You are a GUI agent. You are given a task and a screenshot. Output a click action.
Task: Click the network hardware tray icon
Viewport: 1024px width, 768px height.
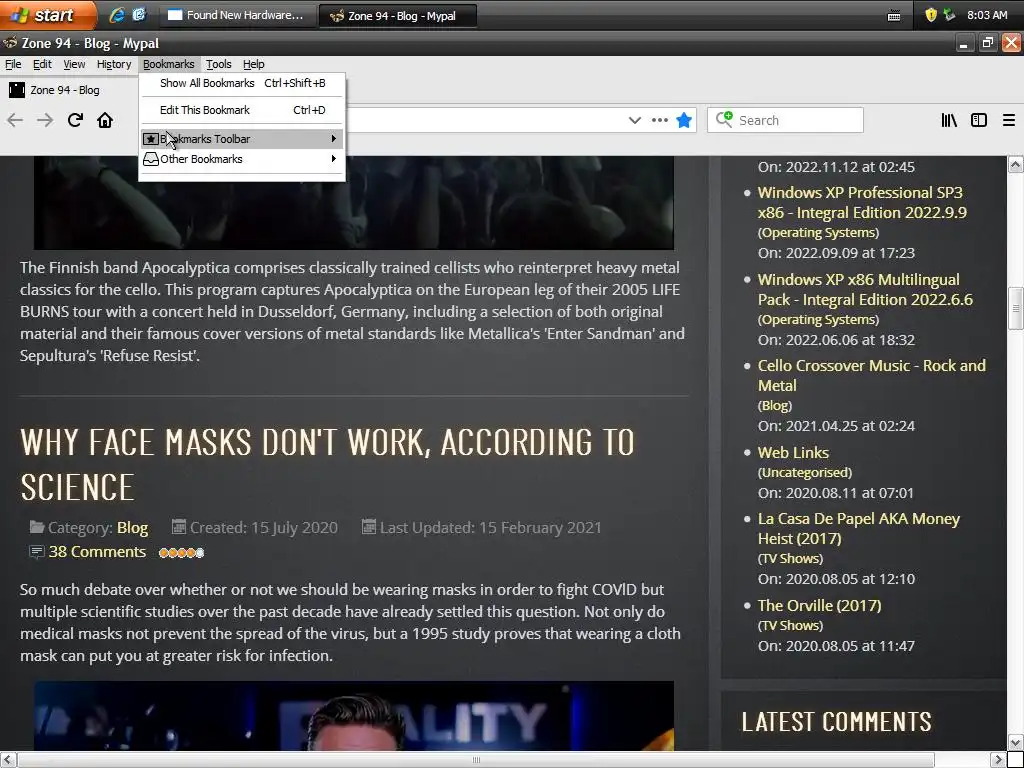click(949, 15)
